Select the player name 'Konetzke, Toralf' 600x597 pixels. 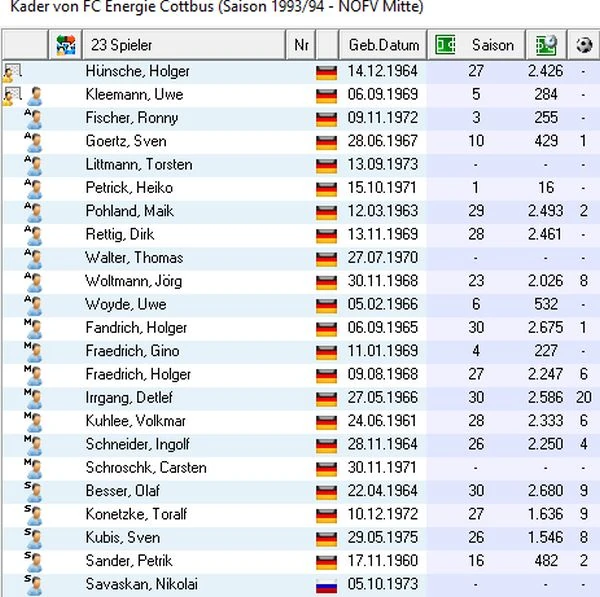(136, 514)
